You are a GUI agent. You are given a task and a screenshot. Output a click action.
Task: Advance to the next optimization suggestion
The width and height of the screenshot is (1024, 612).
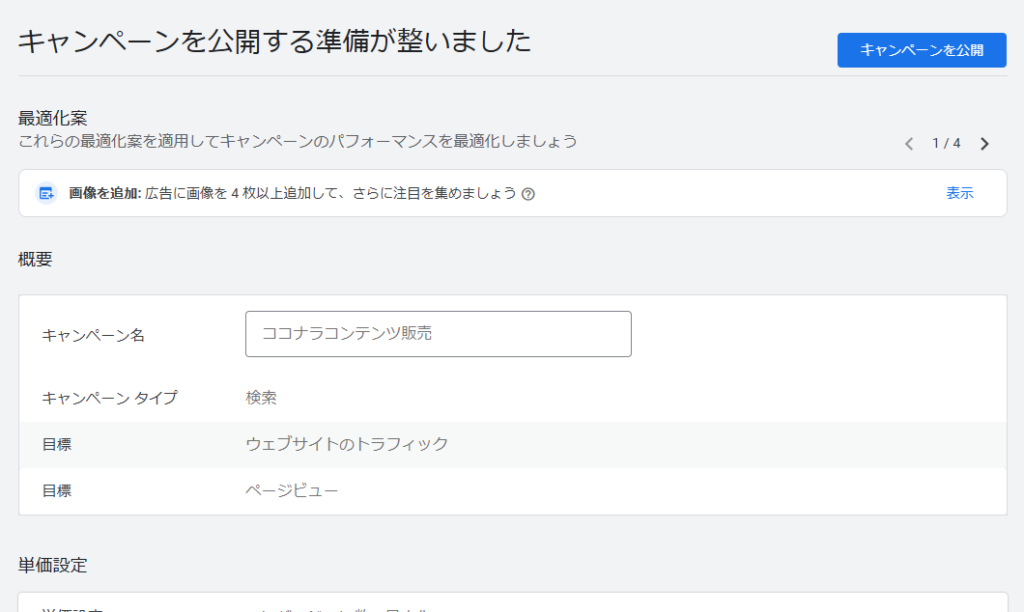tap(984, 144)
